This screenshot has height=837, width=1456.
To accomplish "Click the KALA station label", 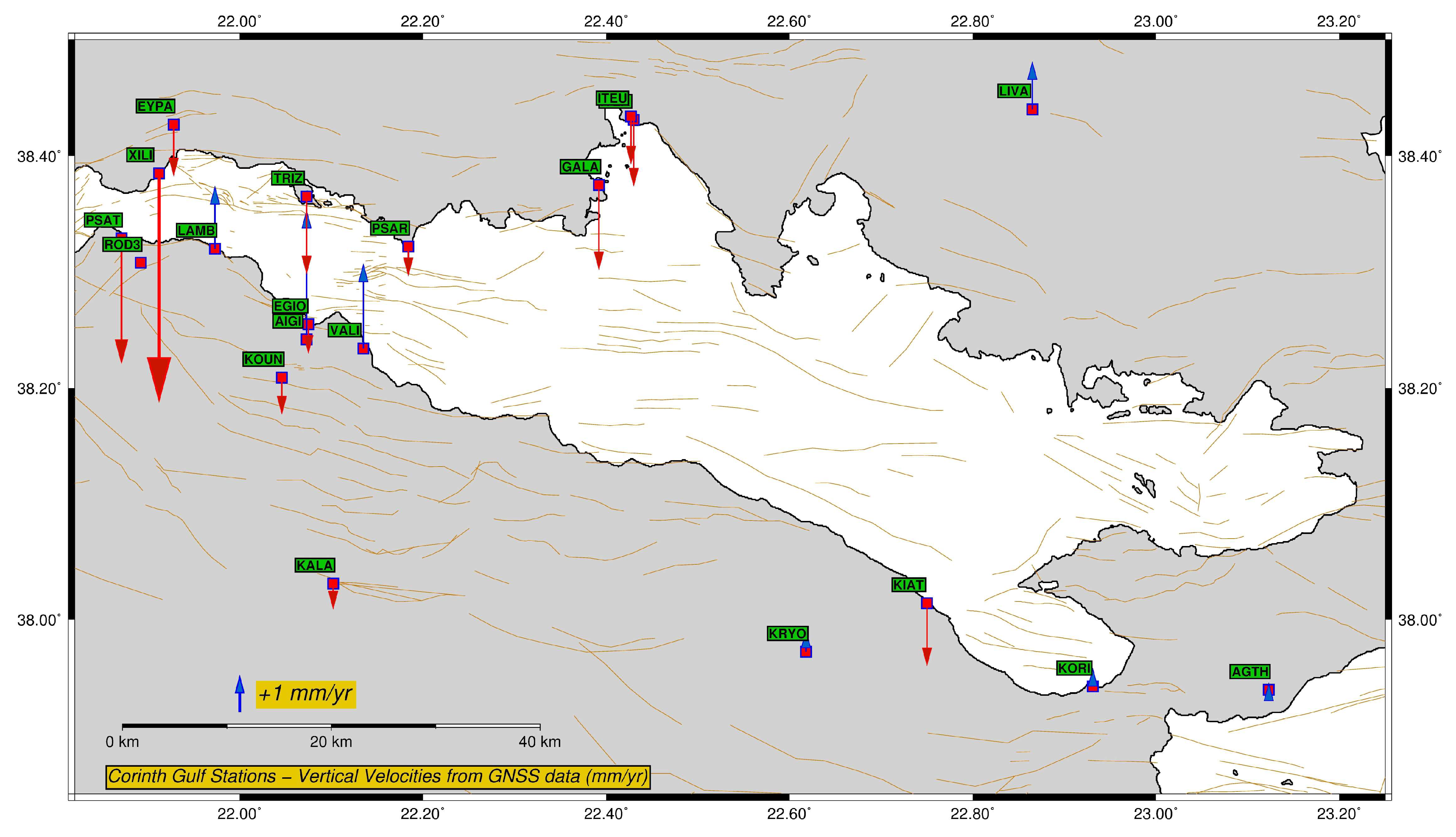I will (314, 565).
